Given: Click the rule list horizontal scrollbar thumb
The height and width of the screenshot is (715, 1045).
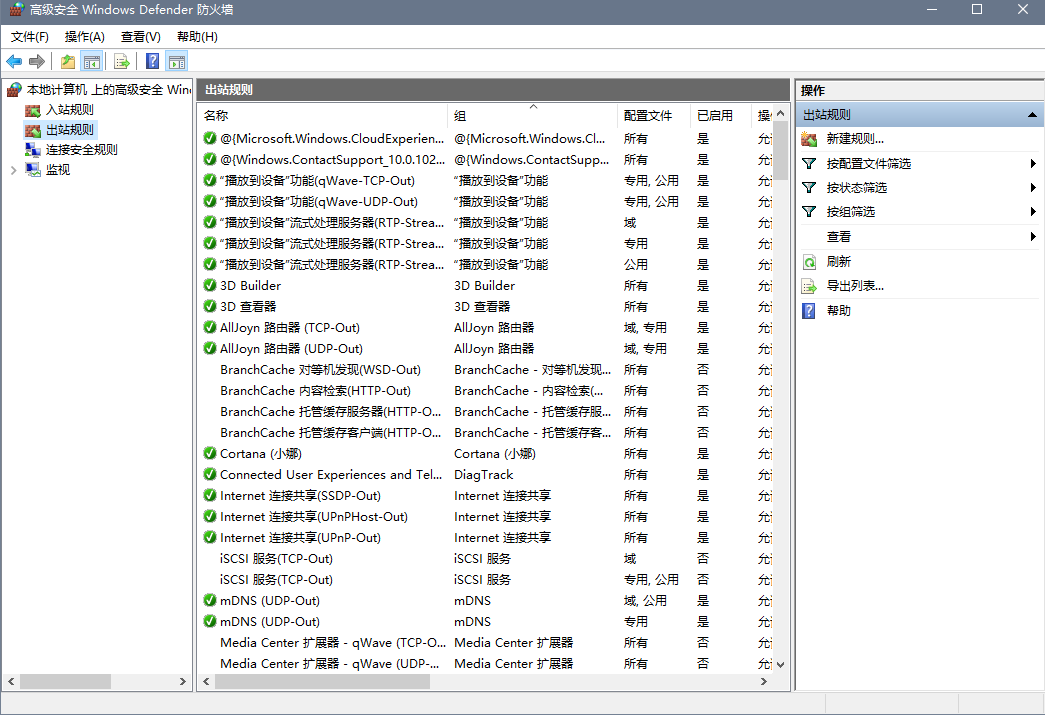Looking at the screenshot, I should click(323, 682).
